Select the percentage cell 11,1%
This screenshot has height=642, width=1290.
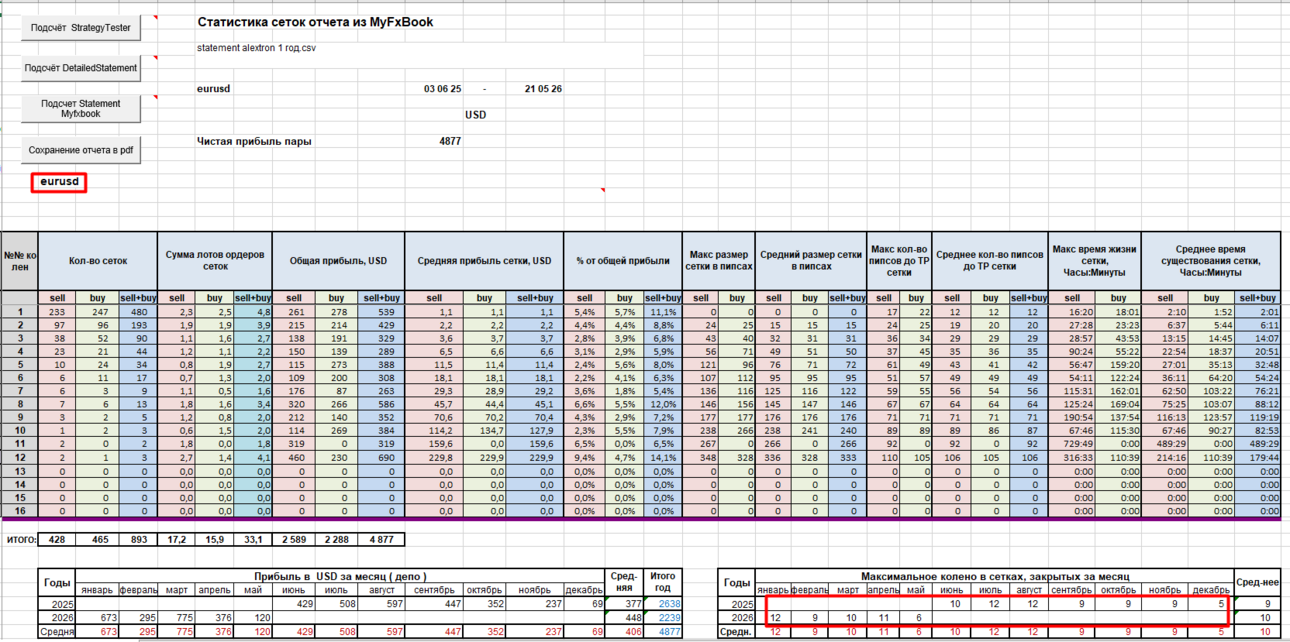(x=662, y=311)
